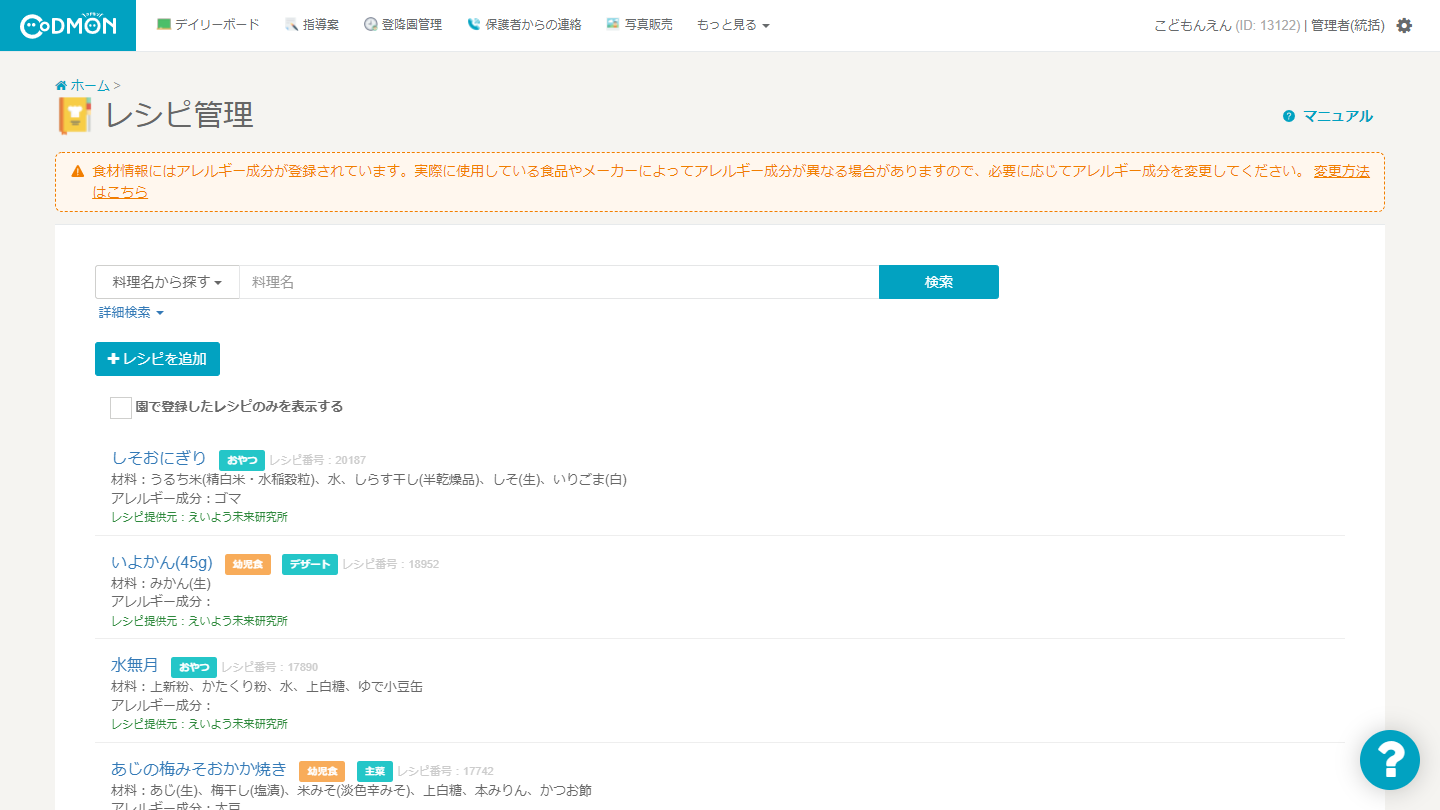1440x810 pixels.
Task: Open the あじの梅みそおかか焼き recipe
Action: [199, 769]
